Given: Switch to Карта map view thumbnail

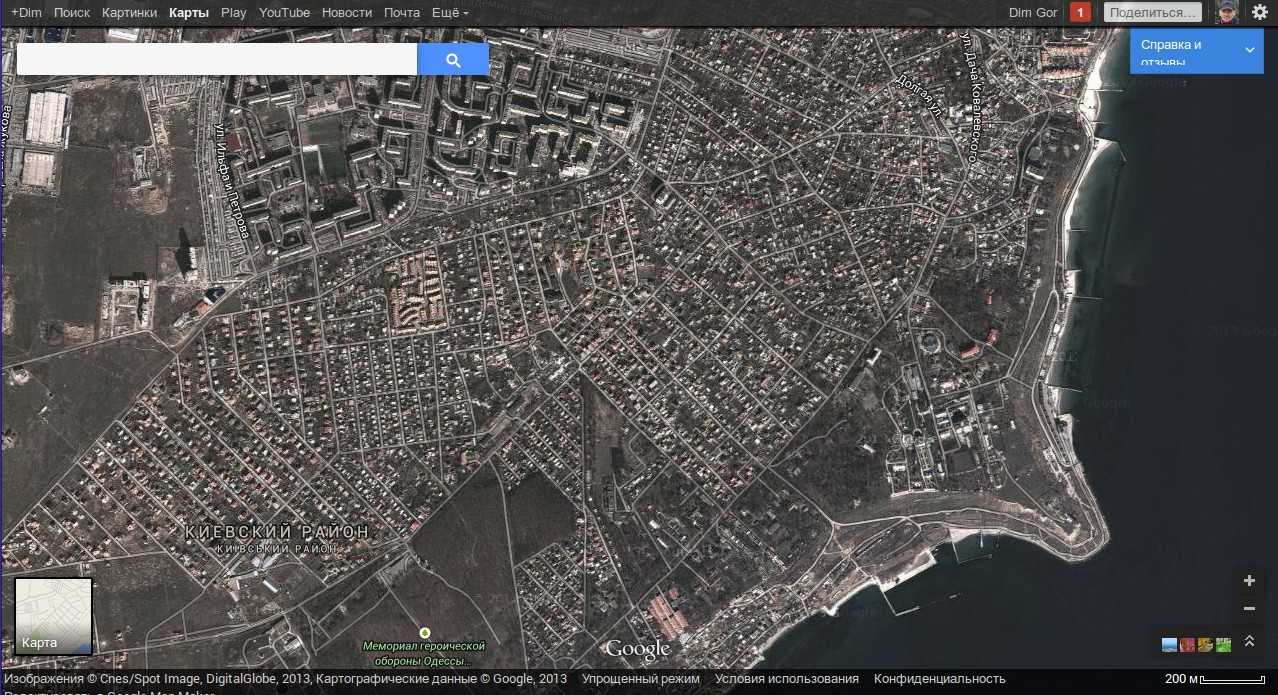Looking at the screenshot, I should (x=54, y=616).
